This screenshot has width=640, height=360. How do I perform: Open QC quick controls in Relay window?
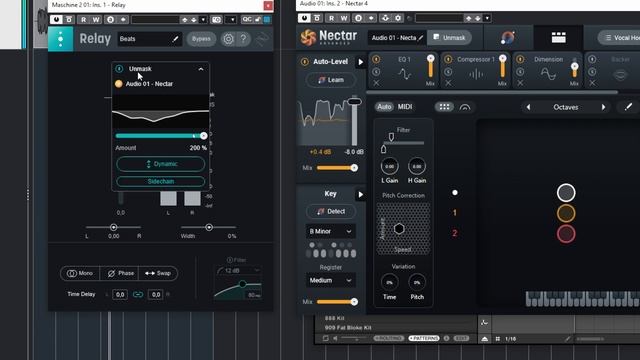[247, 19]
